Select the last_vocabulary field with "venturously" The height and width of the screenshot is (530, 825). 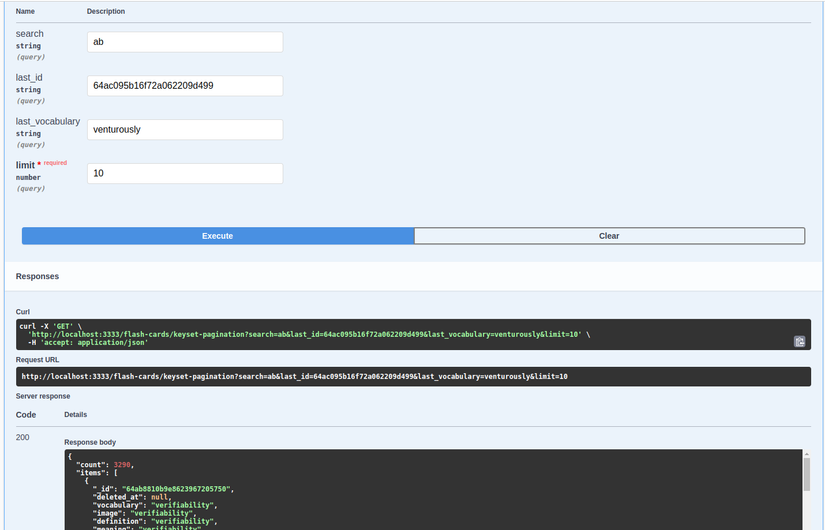click(x=185, y=129)
